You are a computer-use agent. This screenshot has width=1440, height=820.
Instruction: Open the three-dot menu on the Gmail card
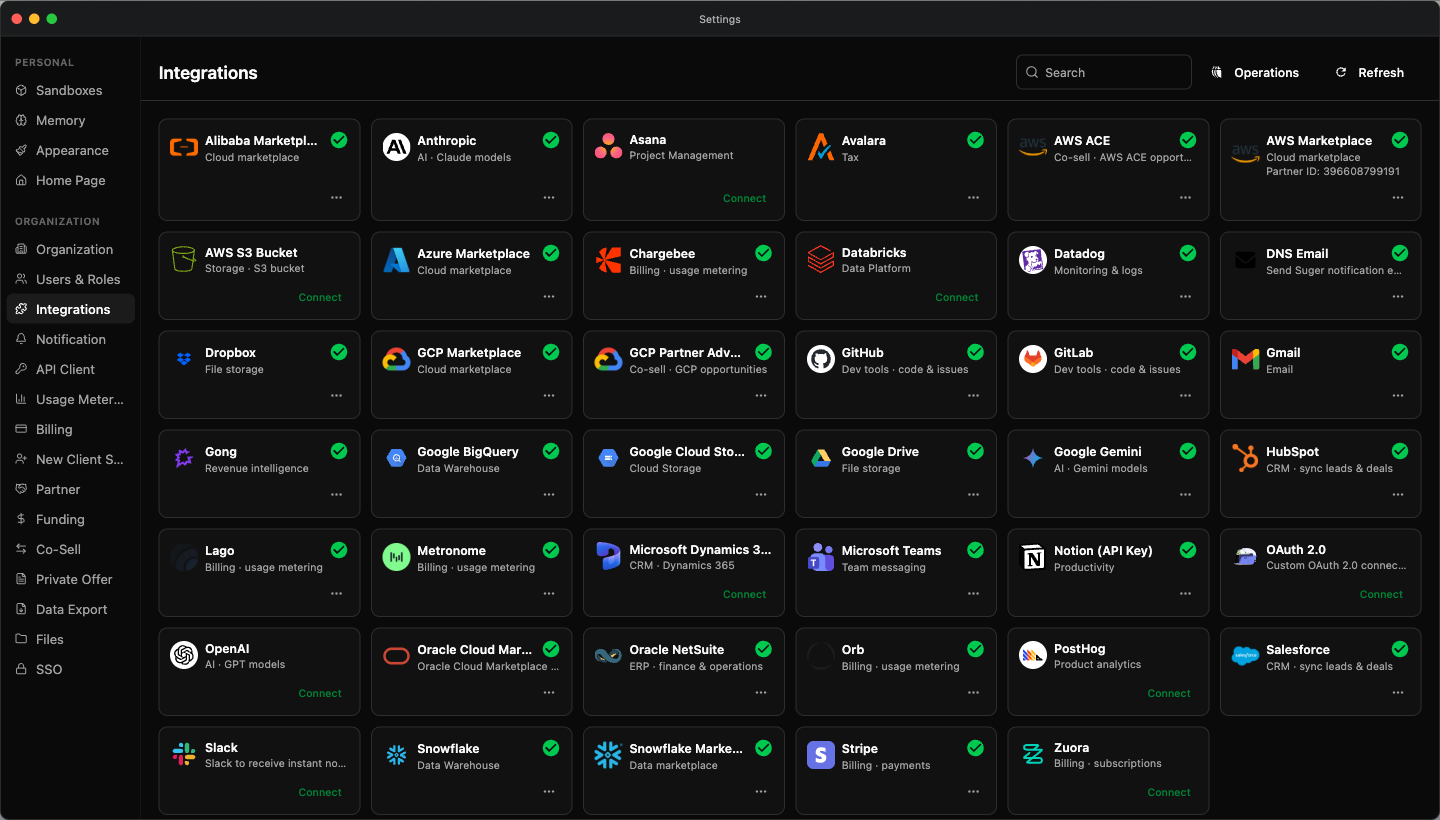point(1398,396)
